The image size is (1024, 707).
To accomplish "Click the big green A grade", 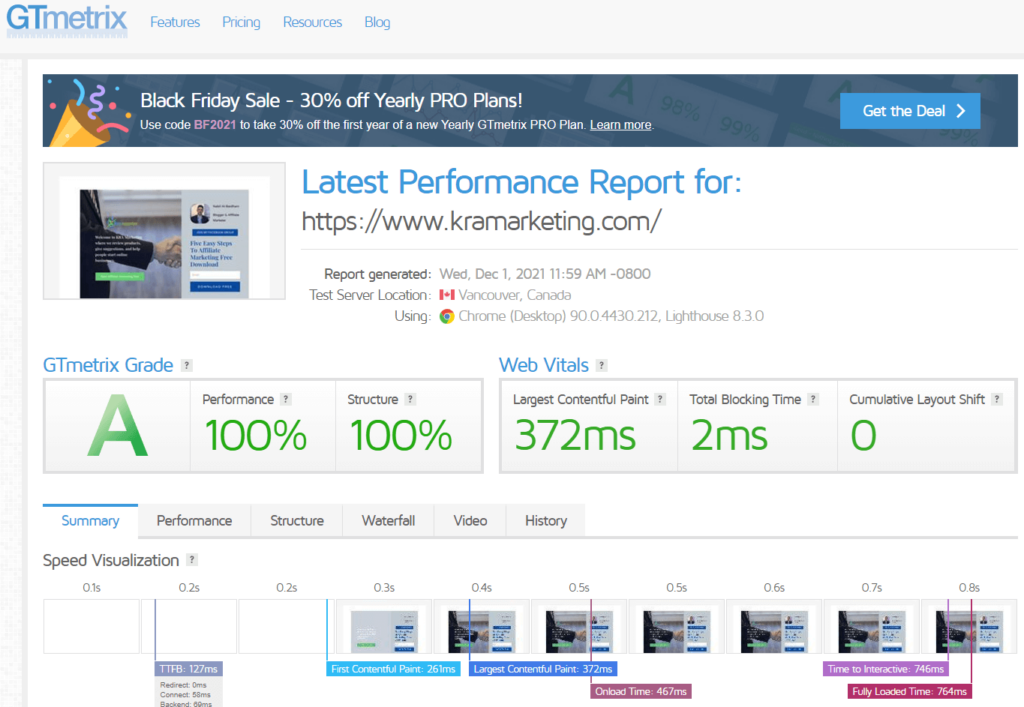I will [118, 426].
